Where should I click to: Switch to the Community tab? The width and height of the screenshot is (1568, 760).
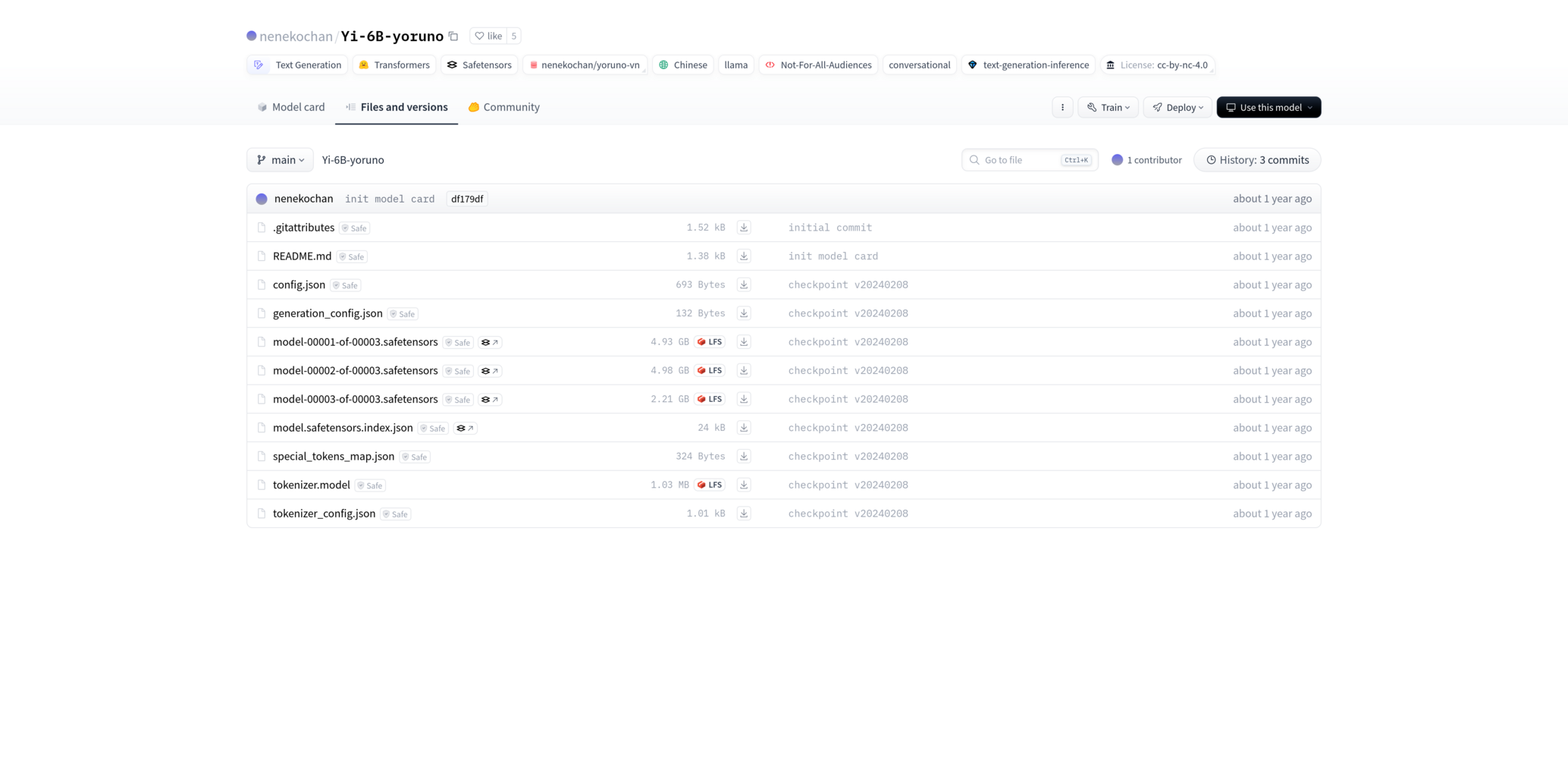504,108
